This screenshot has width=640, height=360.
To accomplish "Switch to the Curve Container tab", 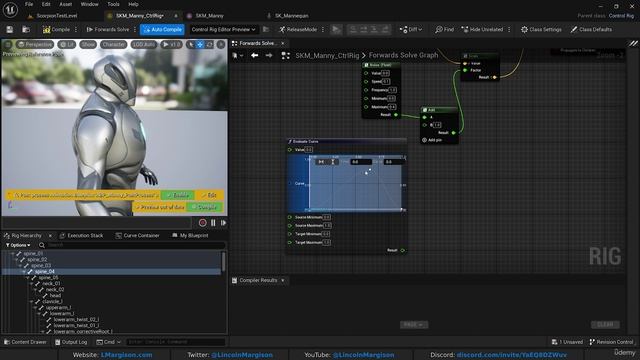I will coord(138,236).
